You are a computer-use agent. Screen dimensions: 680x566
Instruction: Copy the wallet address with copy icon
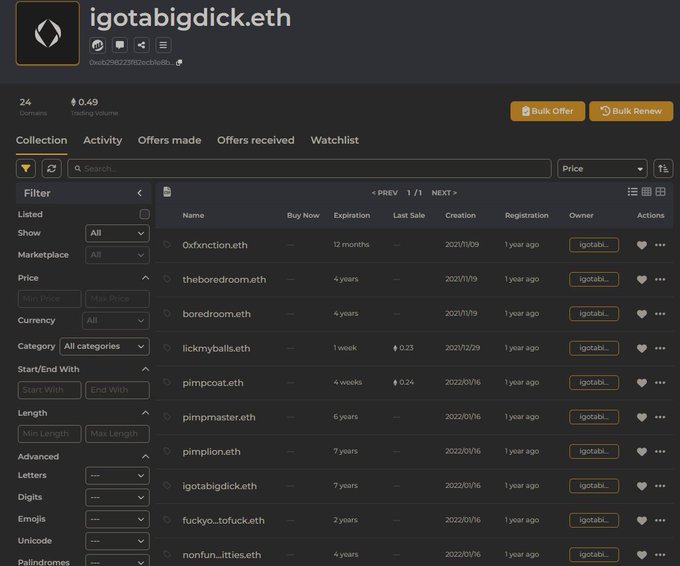pos(179,62)
